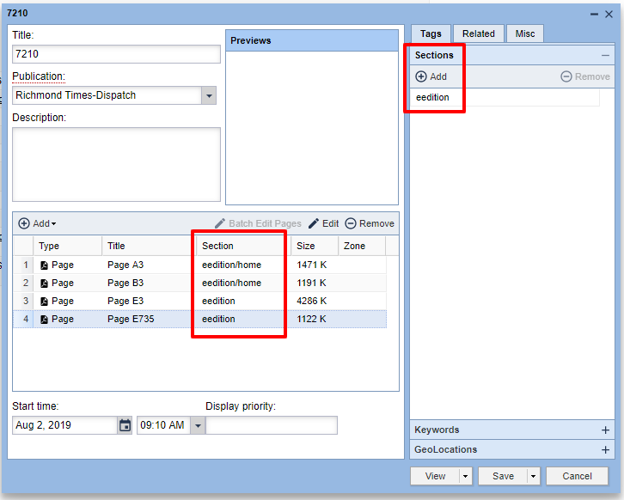This screenshot has height=500, width=624.
Task: Open the start time dropdown arrow
Action: pyautogui.click(x=197, y=426)
